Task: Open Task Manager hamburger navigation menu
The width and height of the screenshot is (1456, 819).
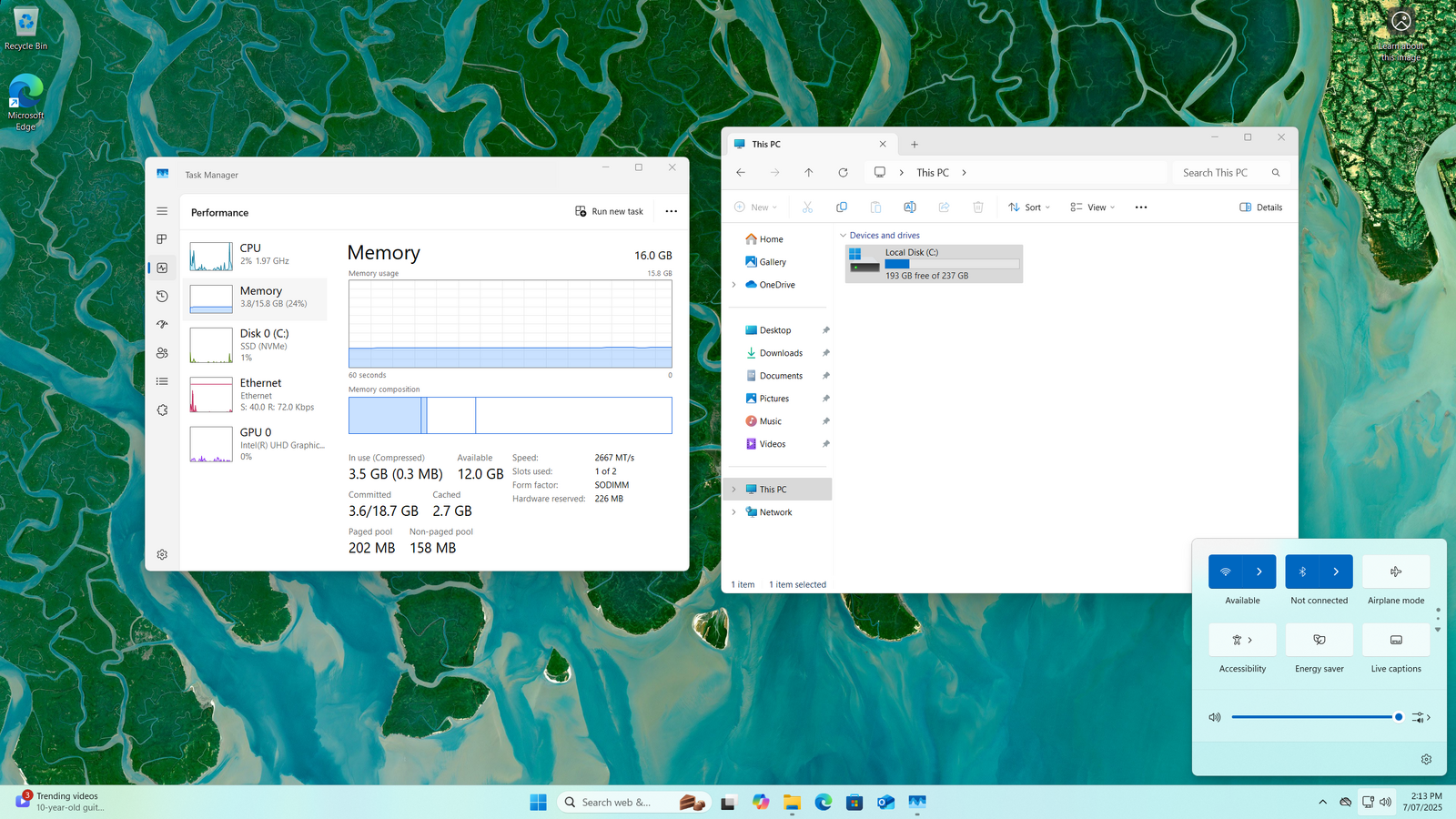Action: point(162,211)
